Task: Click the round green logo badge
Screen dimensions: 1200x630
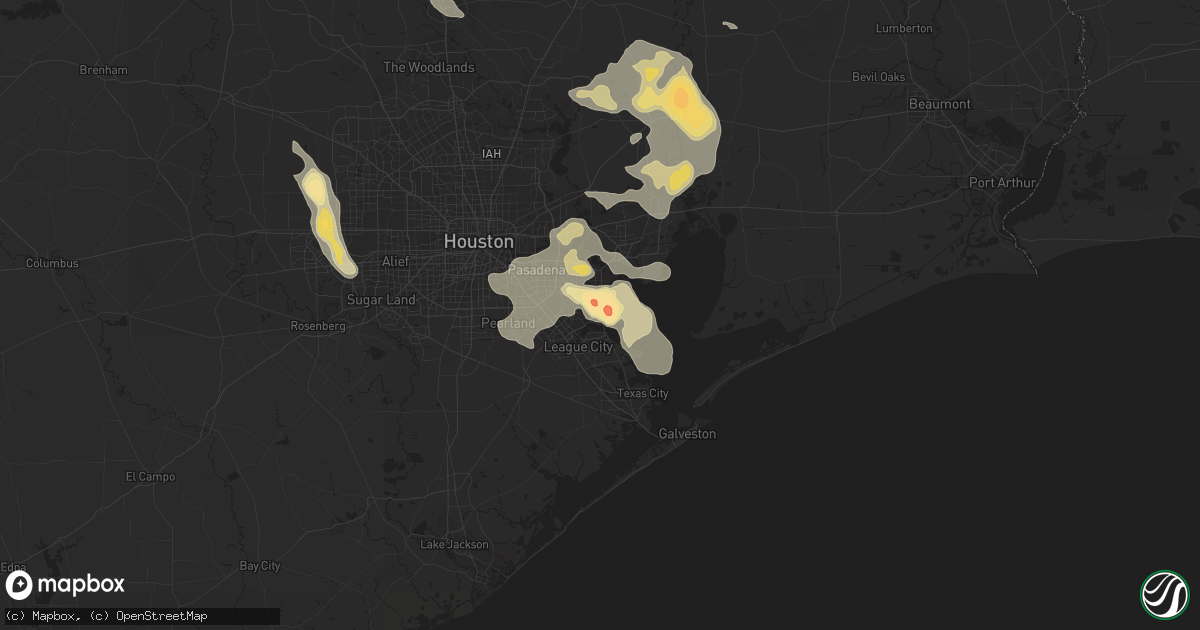Action: pyautogui.click(x=1164, y=594)
